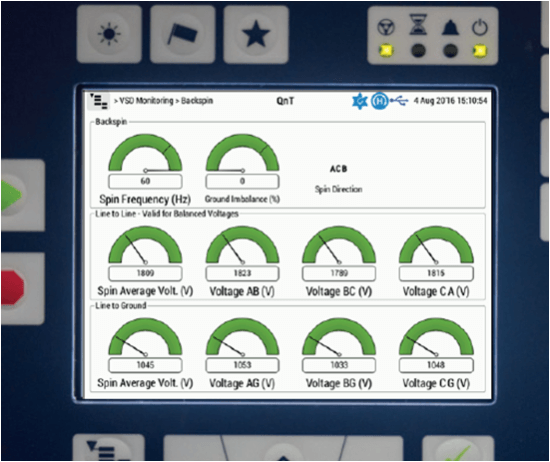Tap the brightness sun button

click(x=109, y=34)
